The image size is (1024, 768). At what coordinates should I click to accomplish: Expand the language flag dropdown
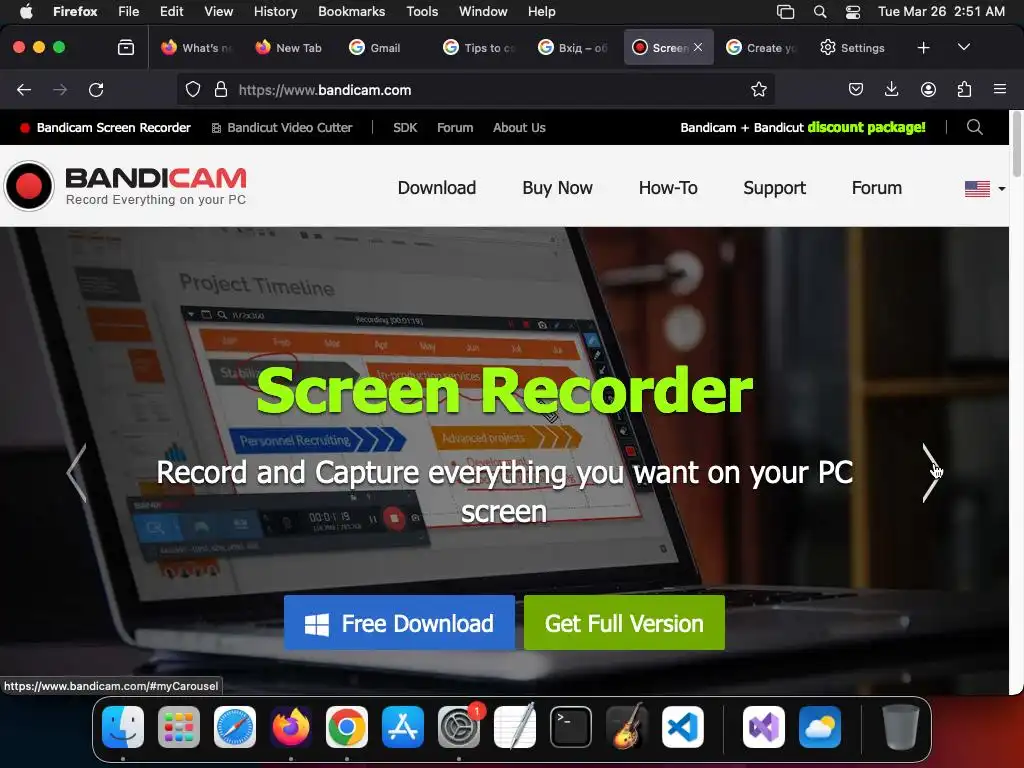985,188
